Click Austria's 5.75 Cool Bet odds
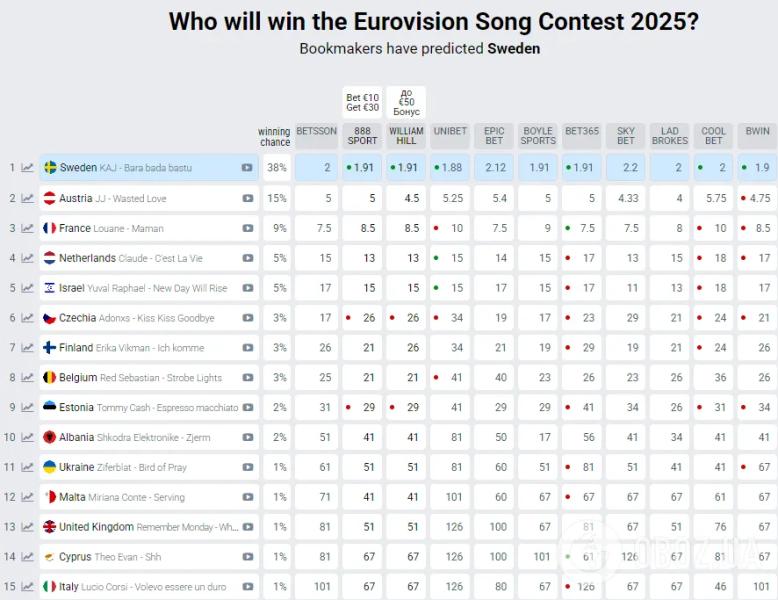778x600 pixels. (713, 199)
